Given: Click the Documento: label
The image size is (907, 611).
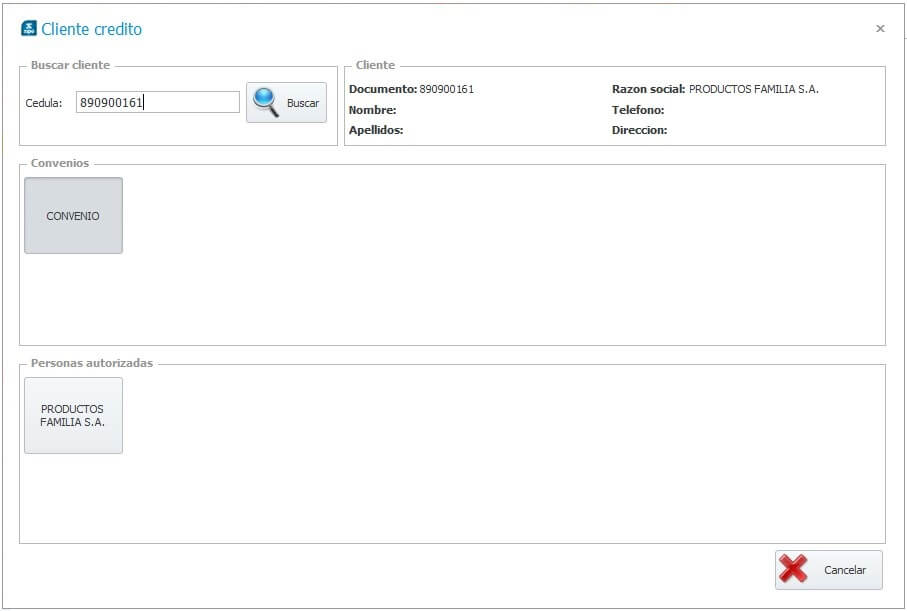Looking at the screenshot, I should coord(383,89).
